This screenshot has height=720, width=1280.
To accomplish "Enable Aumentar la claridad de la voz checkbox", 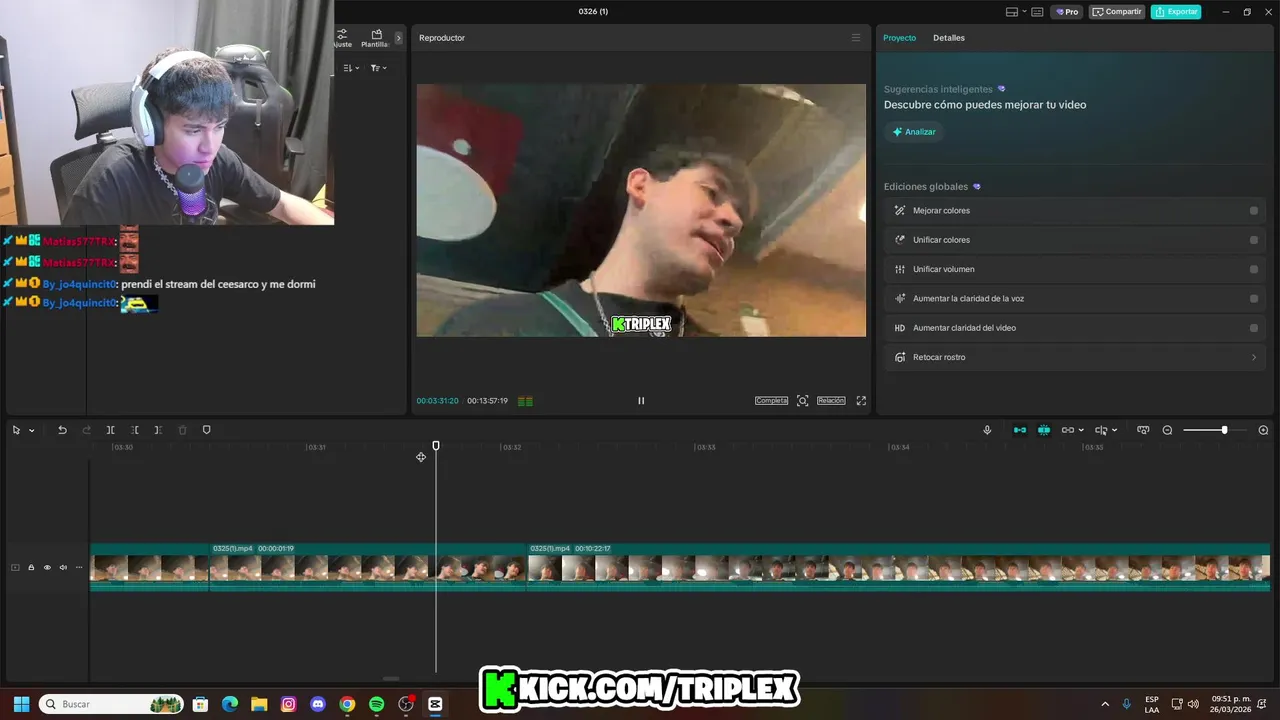I will click(1254, 298).
